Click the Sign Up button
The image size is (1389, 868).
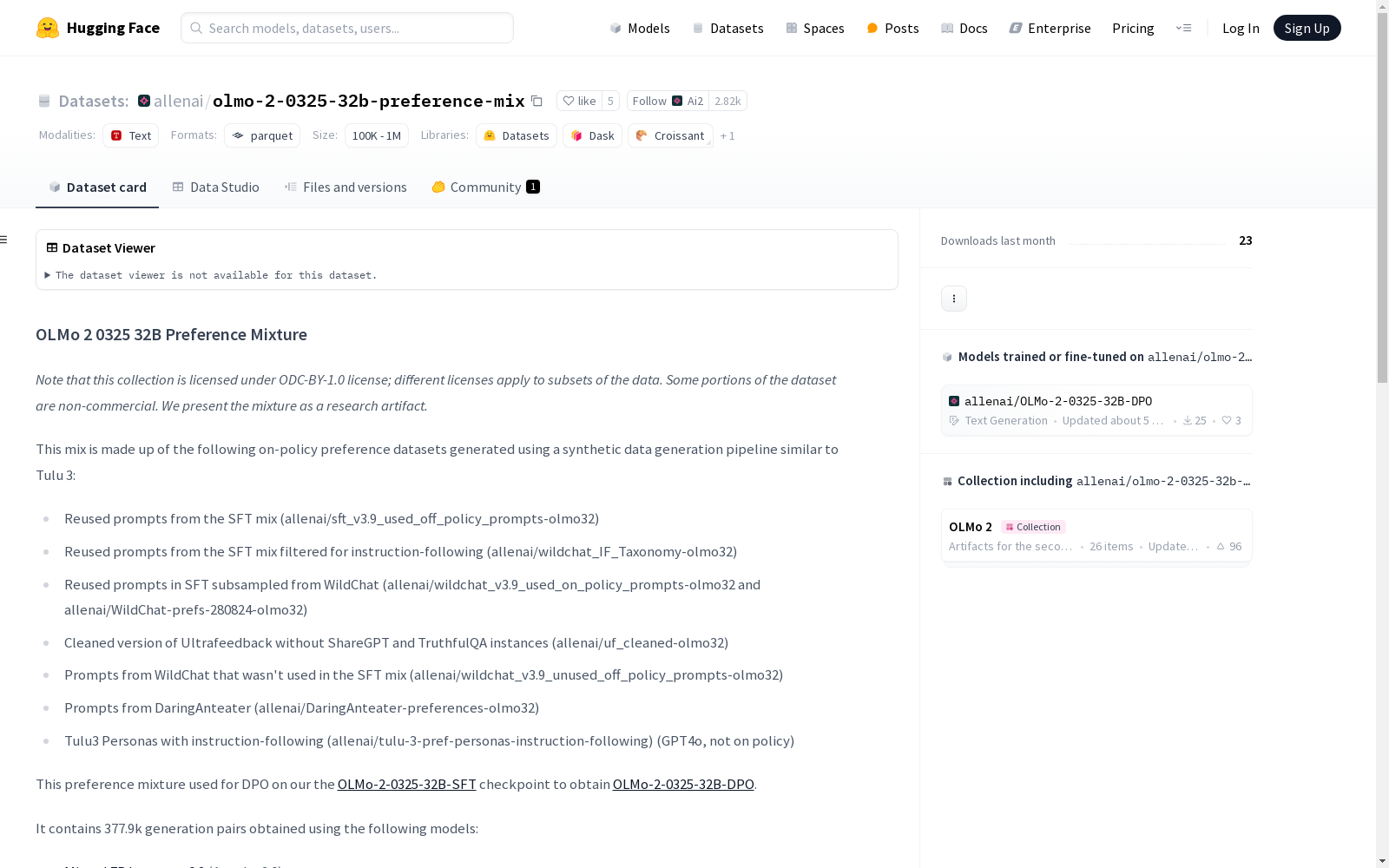(1307, 28)
